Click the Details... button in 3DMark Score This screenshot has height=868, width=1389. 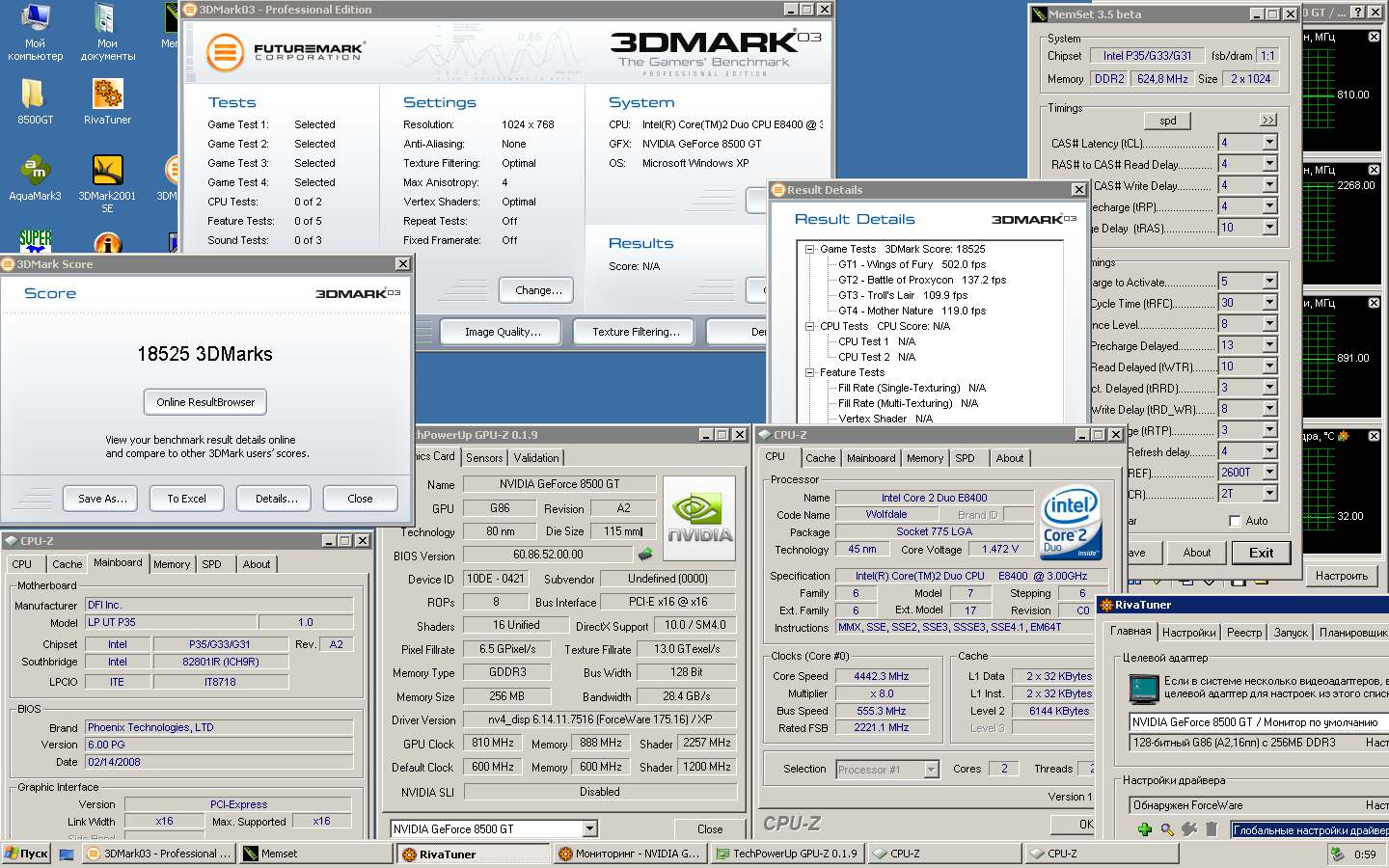[275, 499]
